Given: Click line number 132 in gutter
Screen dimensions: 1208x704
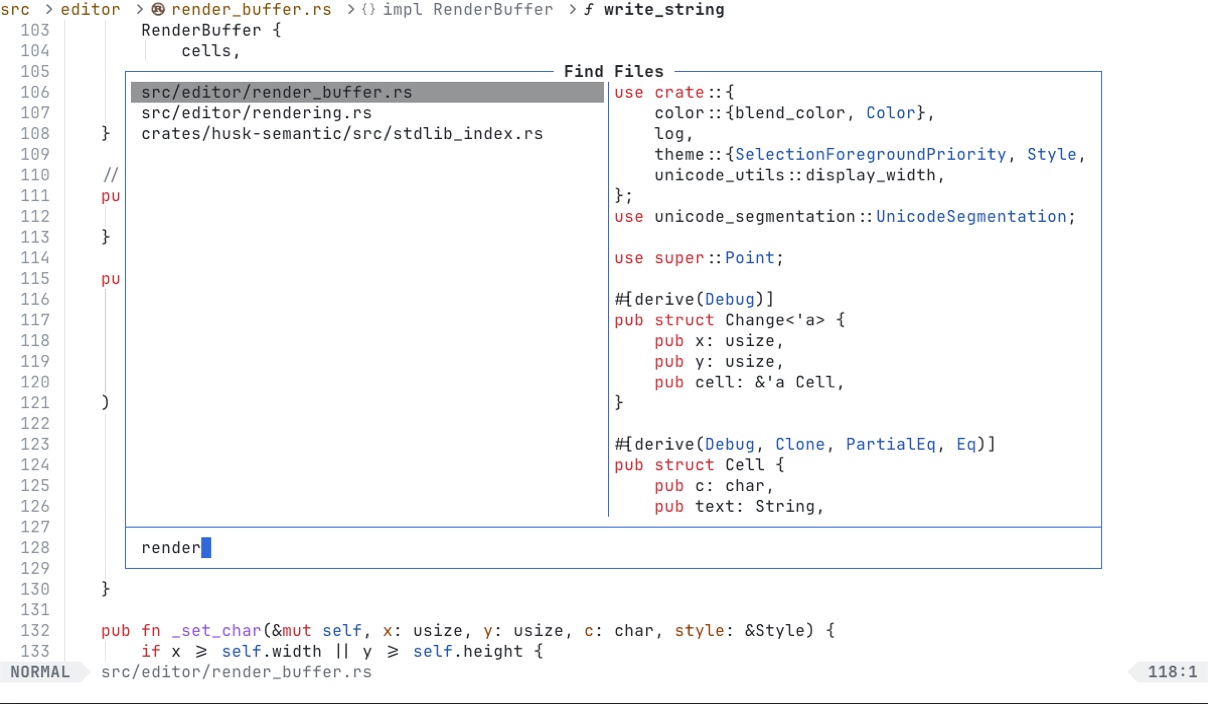Looking at the screenshot, I should click(35, 631).
